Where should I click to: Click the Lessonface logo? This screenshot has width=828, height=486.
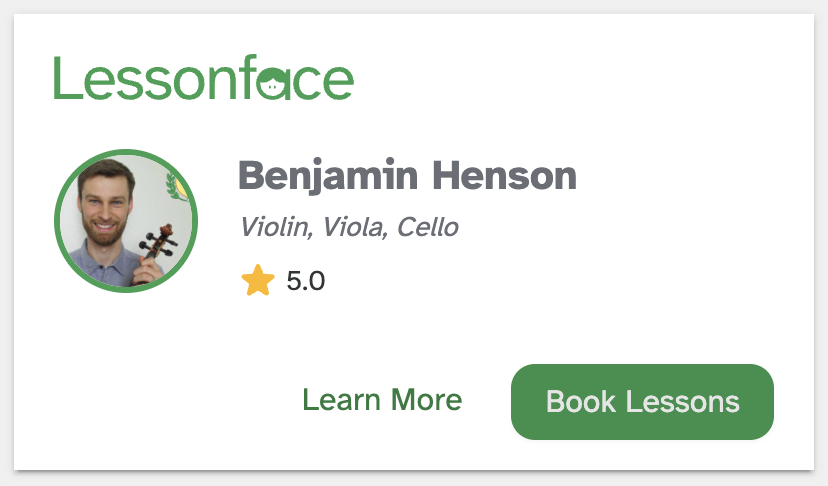click(203, 79)
